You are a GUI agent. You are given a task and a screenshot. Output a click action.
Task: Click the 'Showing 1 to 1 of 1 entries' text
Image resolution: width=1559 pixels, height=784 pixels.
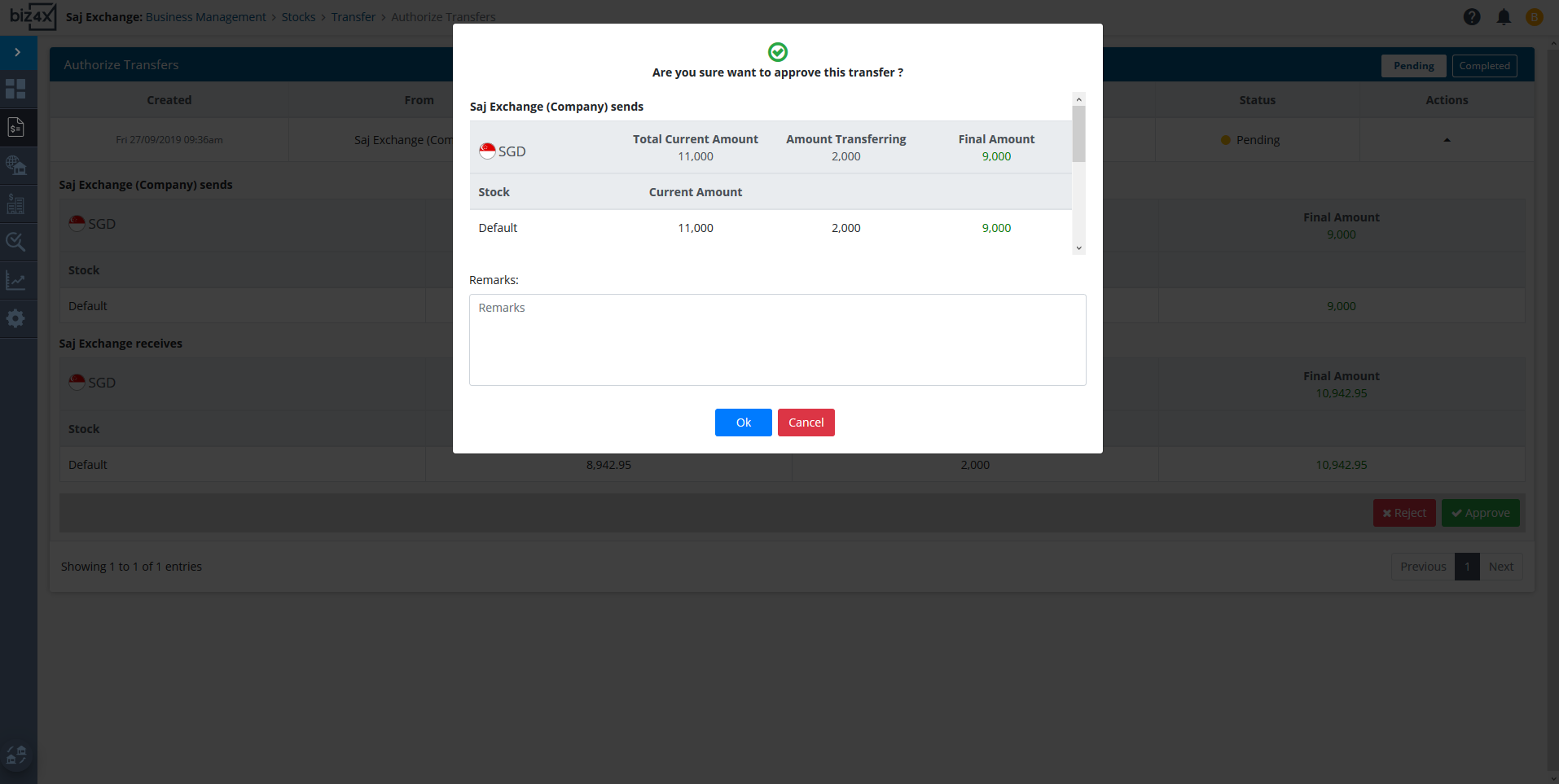click(x=131, y=567)
